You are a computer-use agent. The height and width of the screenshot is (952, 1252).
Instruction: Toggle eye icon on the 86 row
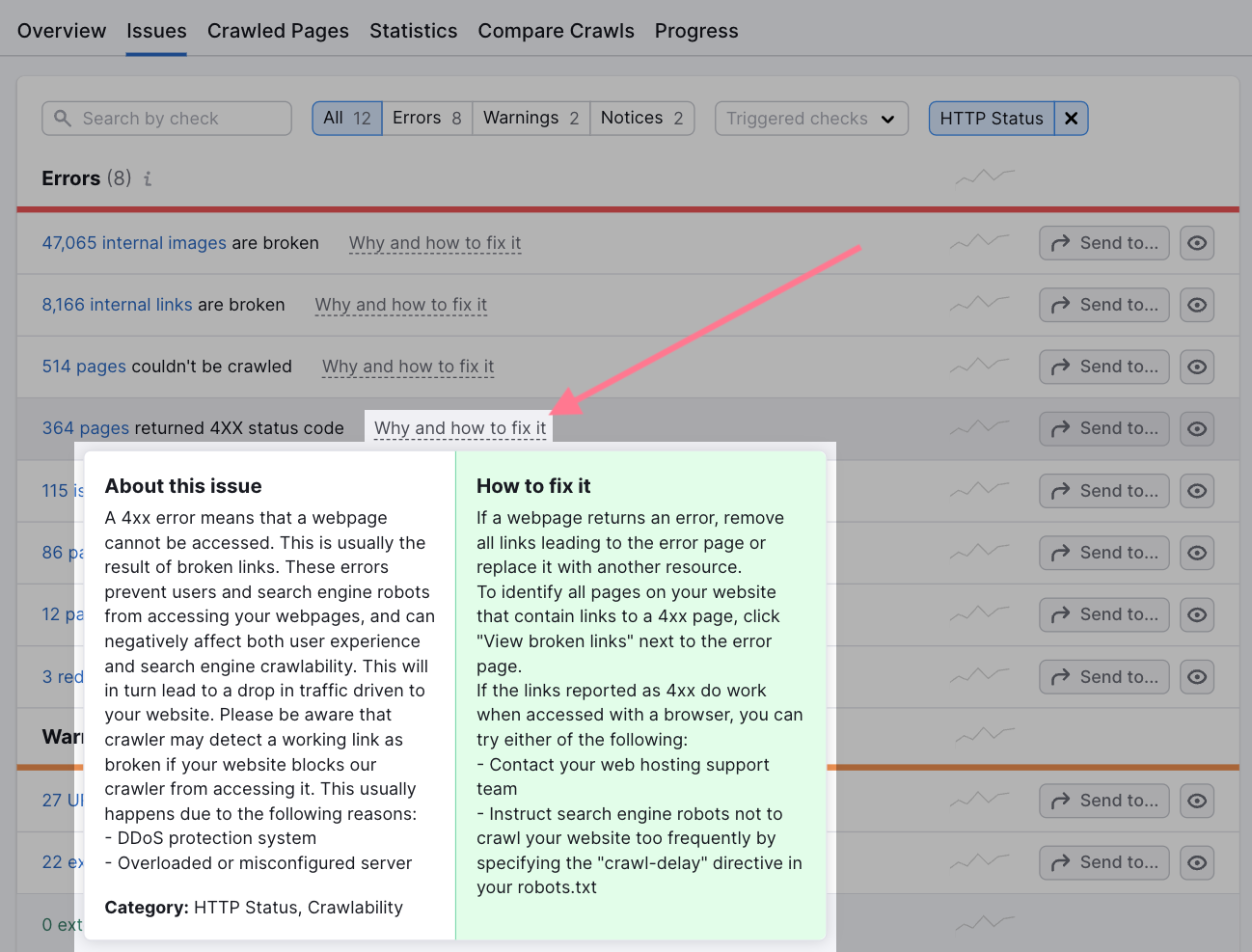pos(1197,553)
